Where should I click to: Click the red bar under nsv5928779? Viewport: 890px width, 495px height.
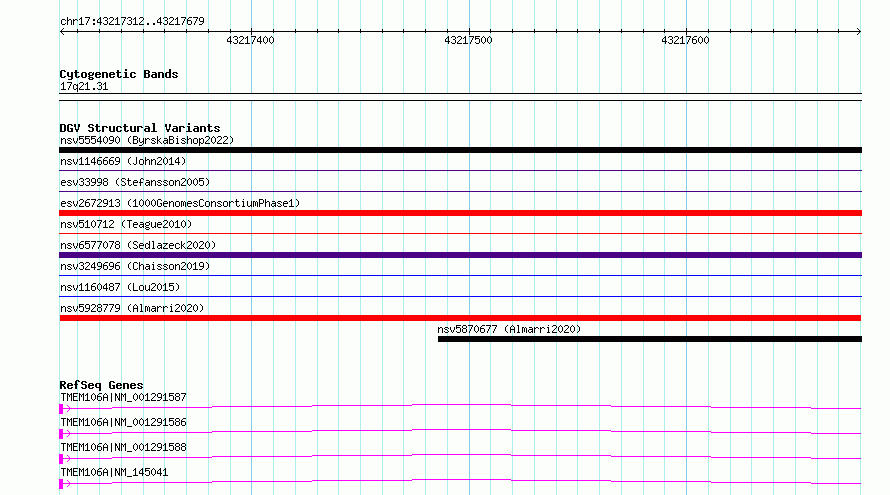pos(460,318)
